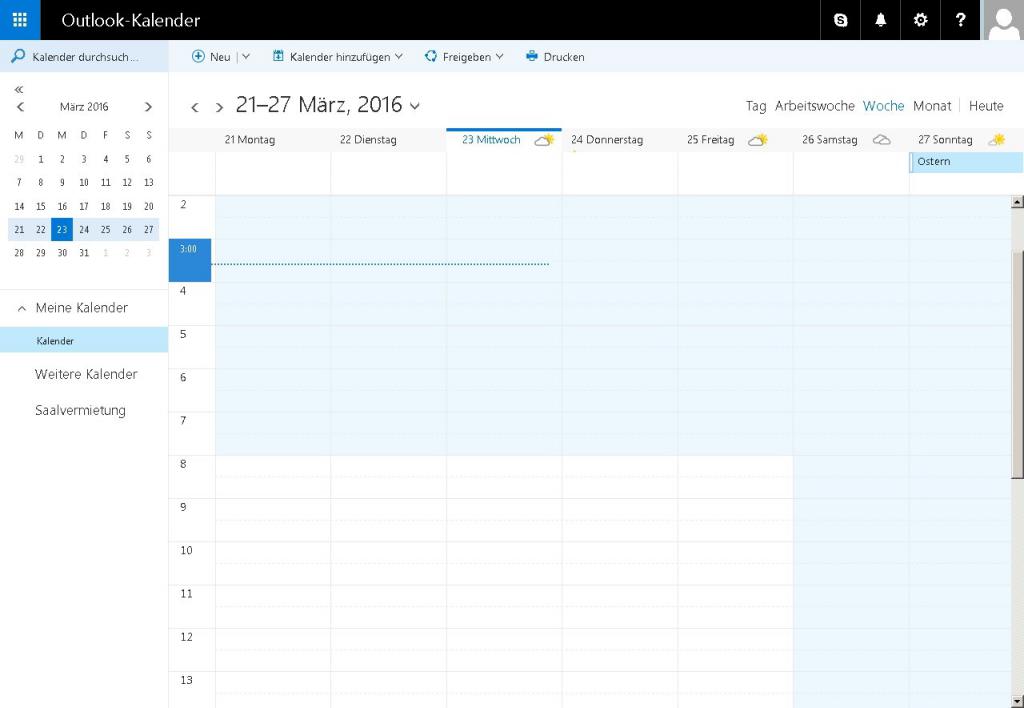
Task: Click the calendar search magnifier icon
Action: coord(18,56)
